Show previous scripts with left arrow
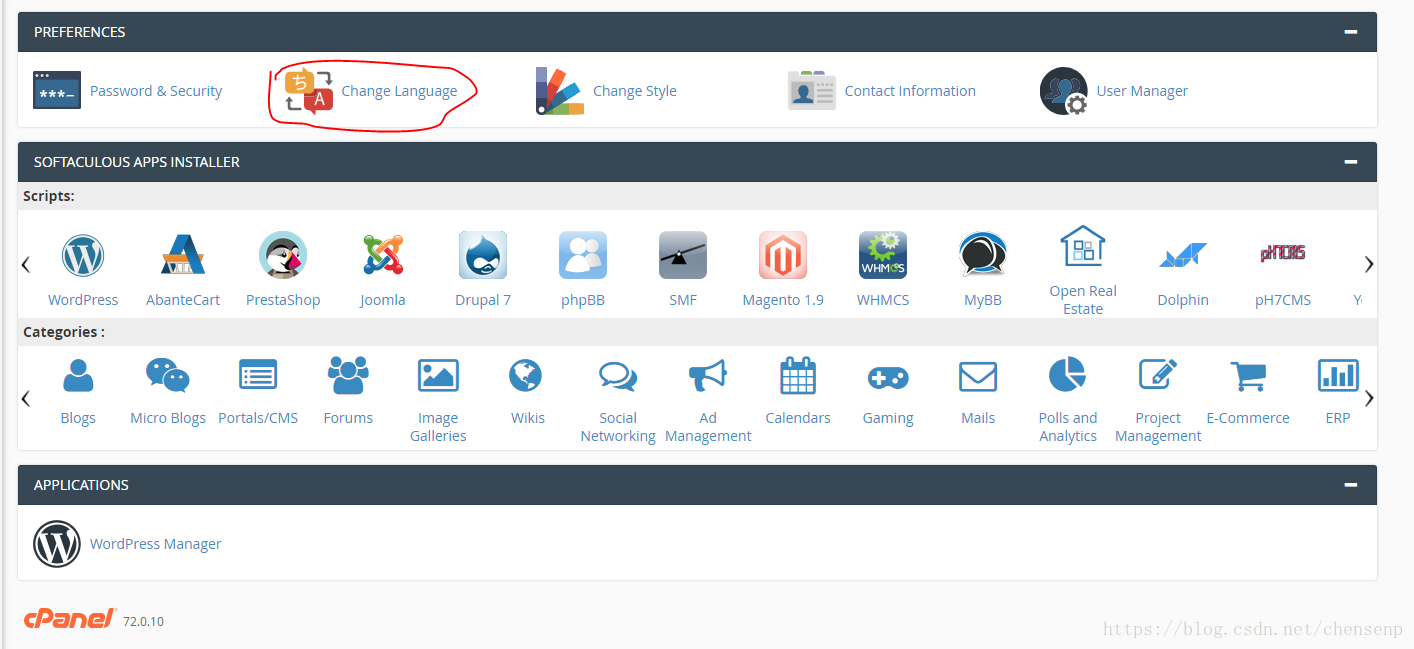Viewport: 1414px width, 649px height. 26,265
